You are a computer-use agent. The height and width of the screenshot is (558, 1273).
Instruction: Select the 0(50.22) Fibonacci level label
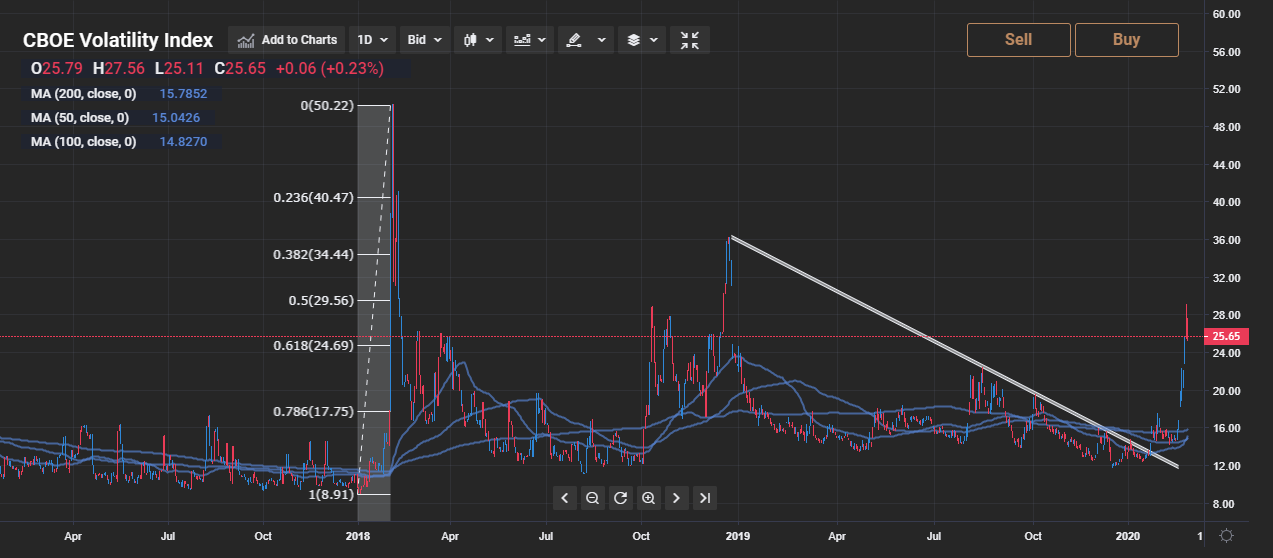[327, 105]
